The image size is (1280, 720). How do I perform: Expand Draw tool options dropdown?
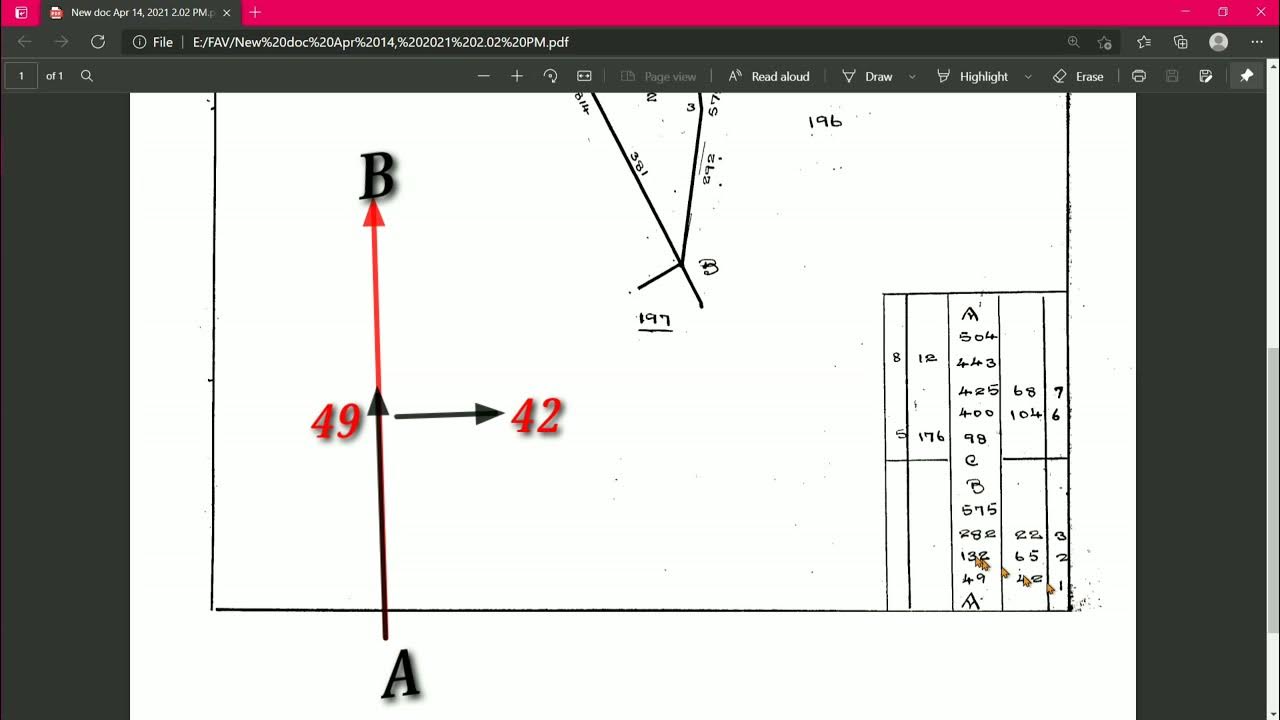tap(912, 76)
